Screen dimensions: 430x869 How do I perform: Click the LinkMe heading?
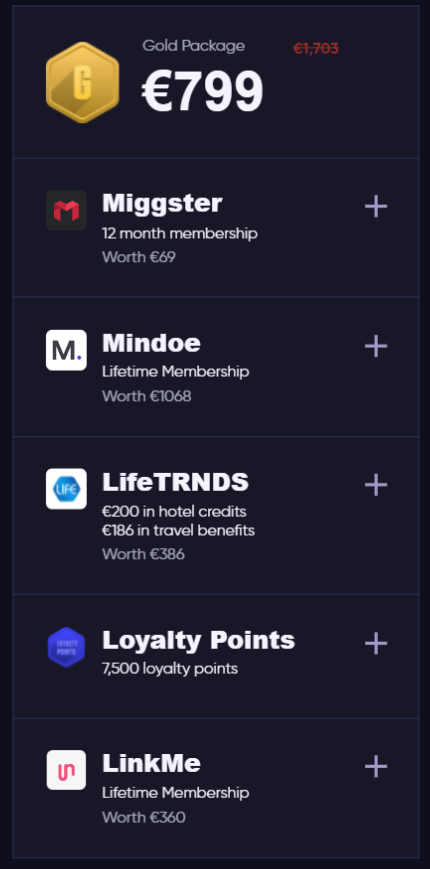click(x=151, y=763)
